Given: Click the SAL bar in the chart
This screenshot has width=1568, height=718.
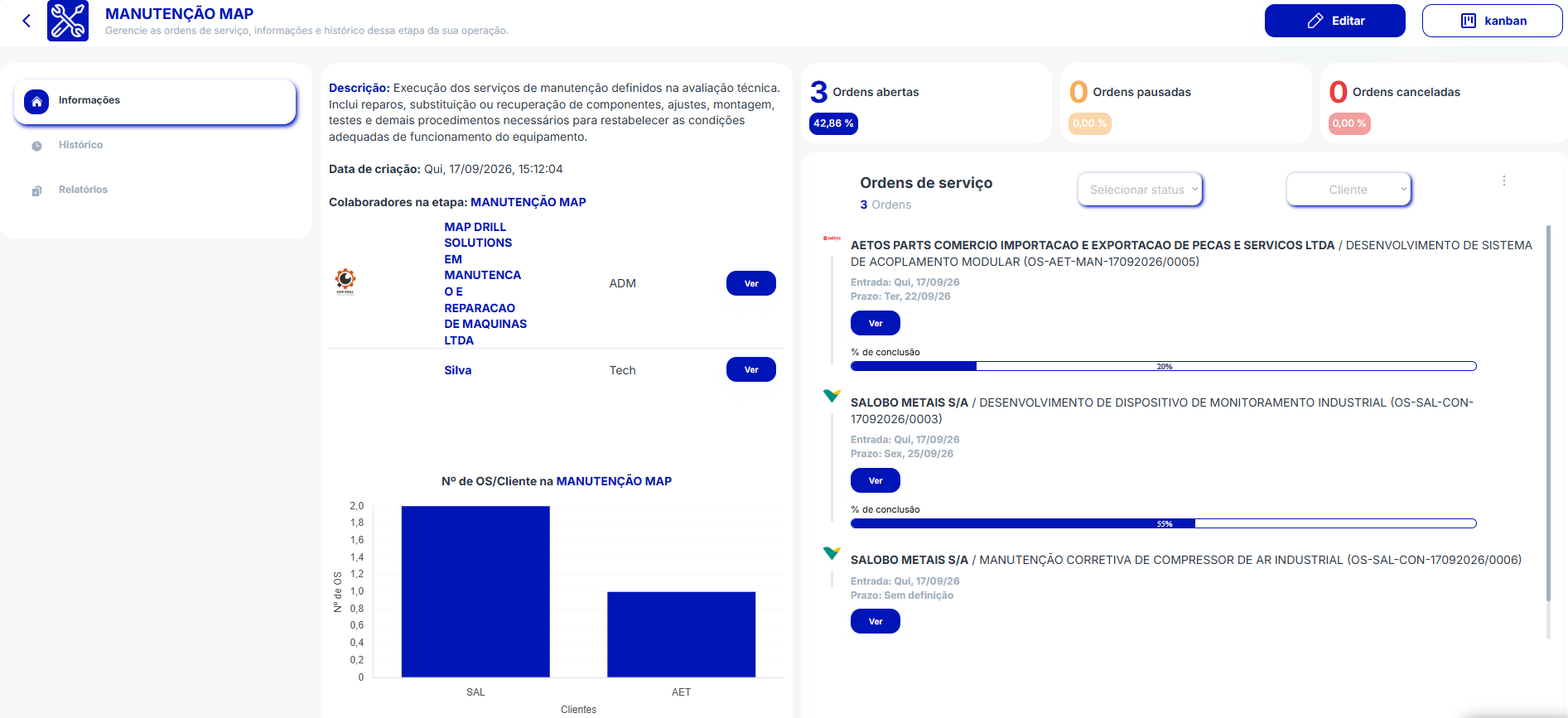Looking at the screenshot, I should point(475,591).
